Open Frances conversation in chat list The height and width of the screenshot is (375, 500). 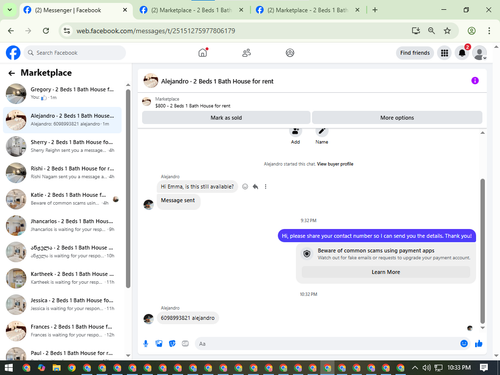point(62,330)
